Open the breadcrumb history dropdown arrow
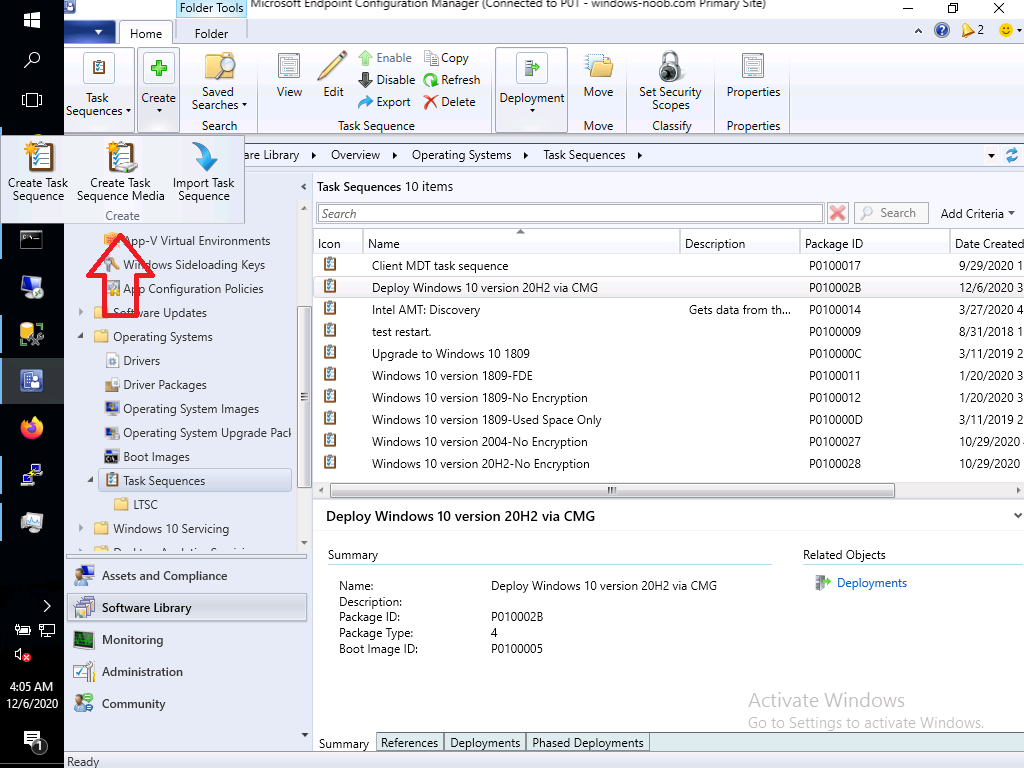1024x768 pixels. [991, 155]
